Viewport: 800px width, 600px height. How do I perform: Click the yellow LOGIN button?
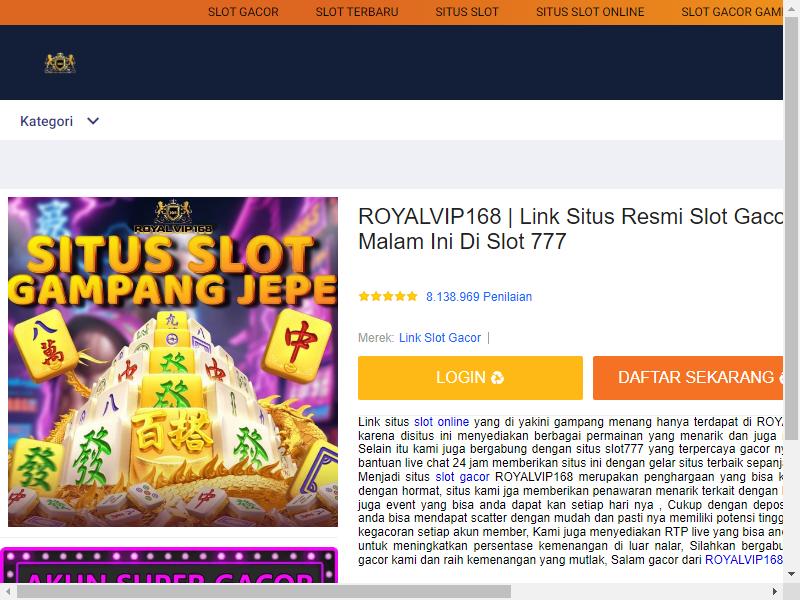point(470,378)
